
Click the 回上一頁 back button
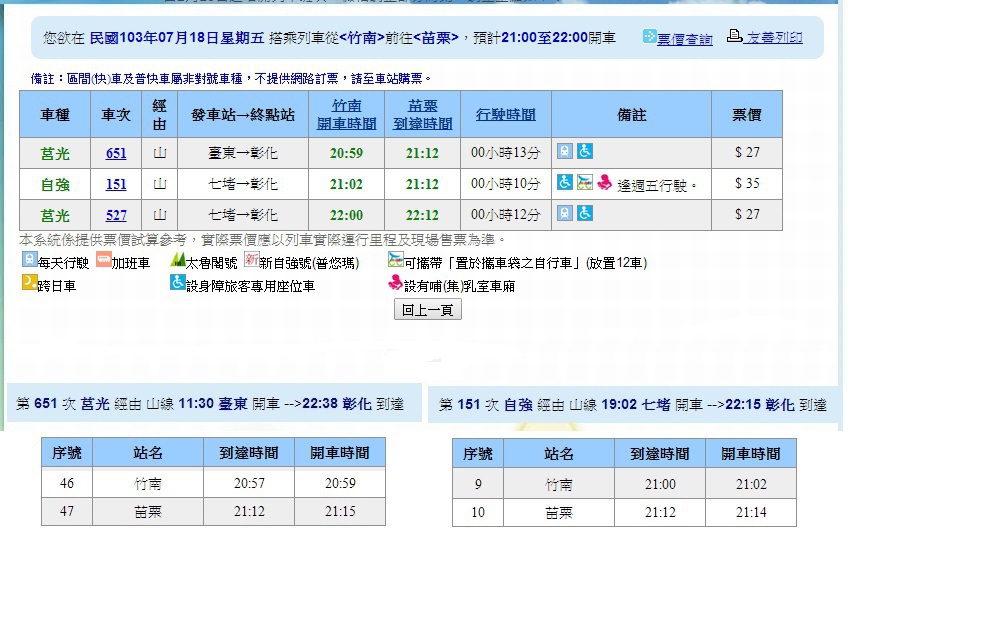coord(428,310)
